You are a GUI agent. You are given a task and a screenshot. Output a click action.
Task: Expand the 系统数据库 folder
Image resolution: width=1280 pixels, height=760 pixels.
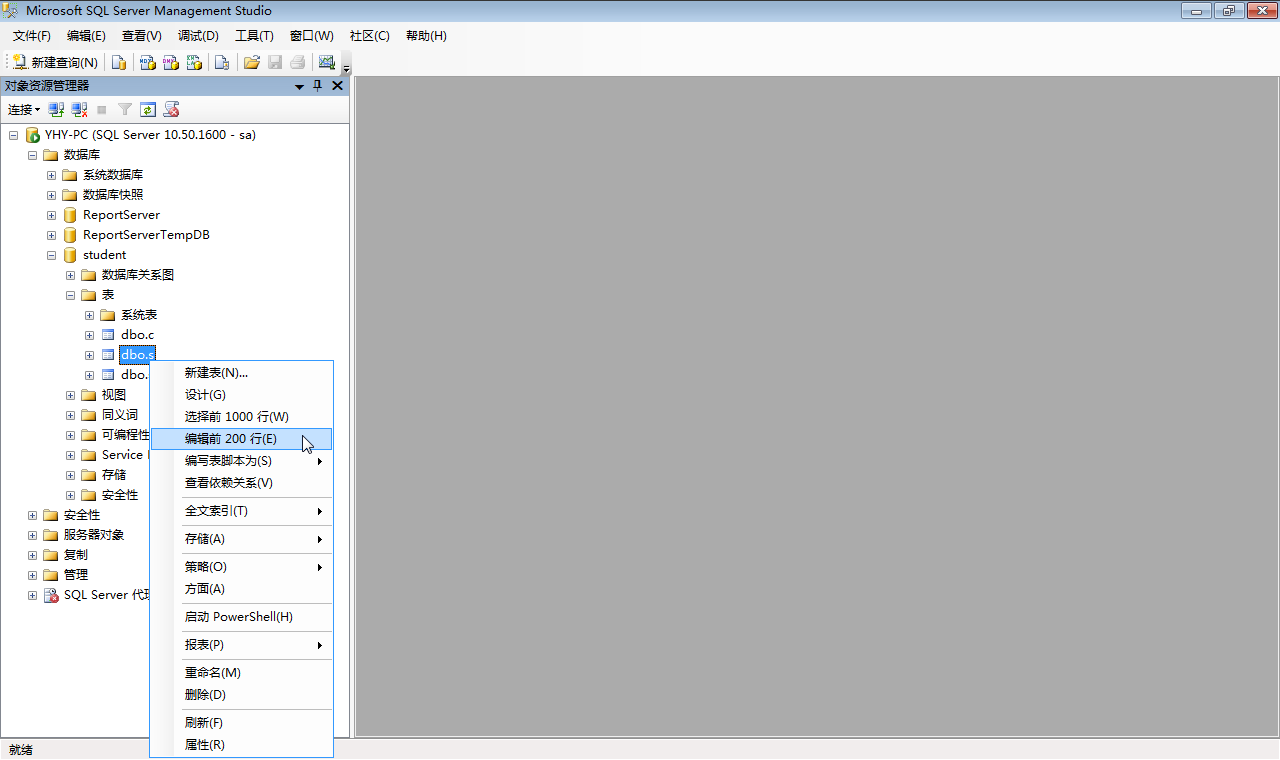click(x=51, y=175)
